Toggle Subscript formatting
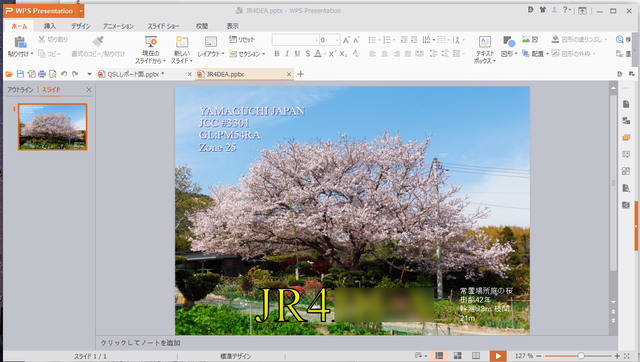 coord(343,53)
